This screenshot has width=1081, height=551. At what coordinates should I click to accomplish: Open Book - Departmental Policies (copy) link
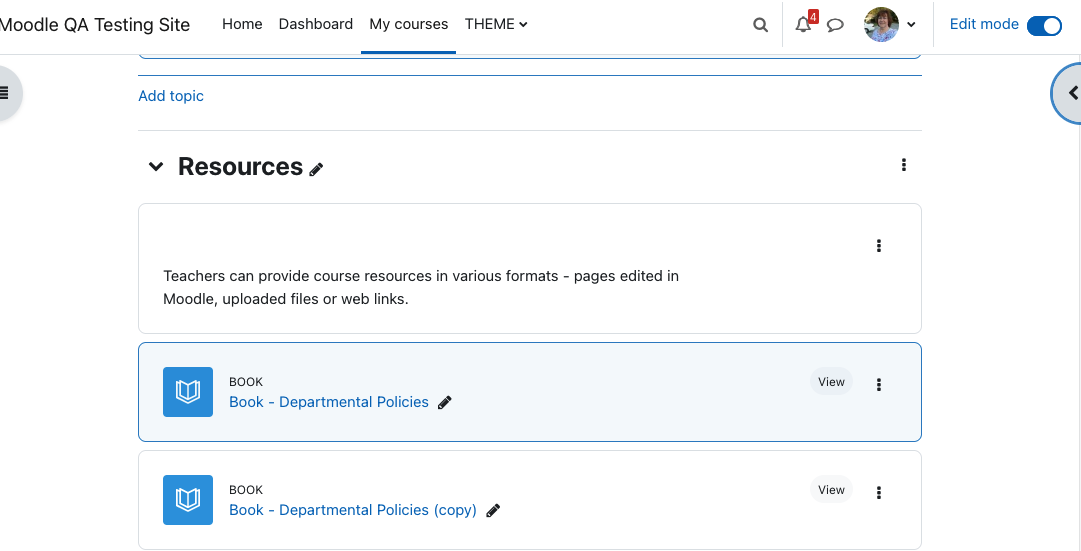click(x=353, y=510)
